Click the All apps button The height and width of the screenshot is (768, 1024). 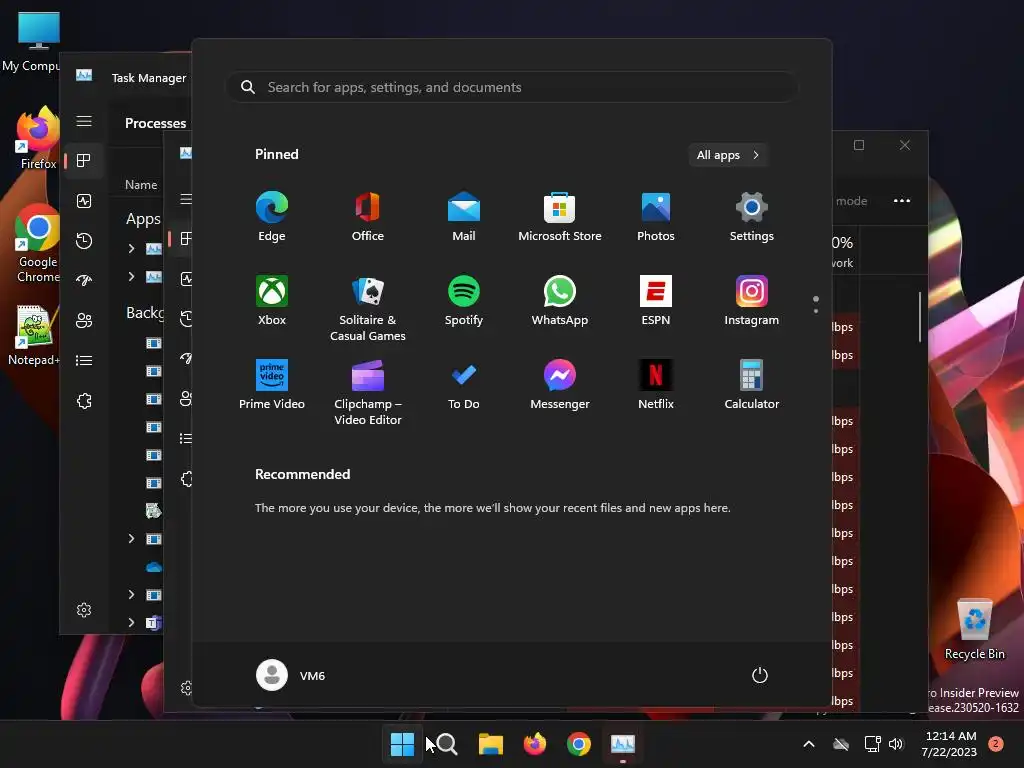[728, 155]
